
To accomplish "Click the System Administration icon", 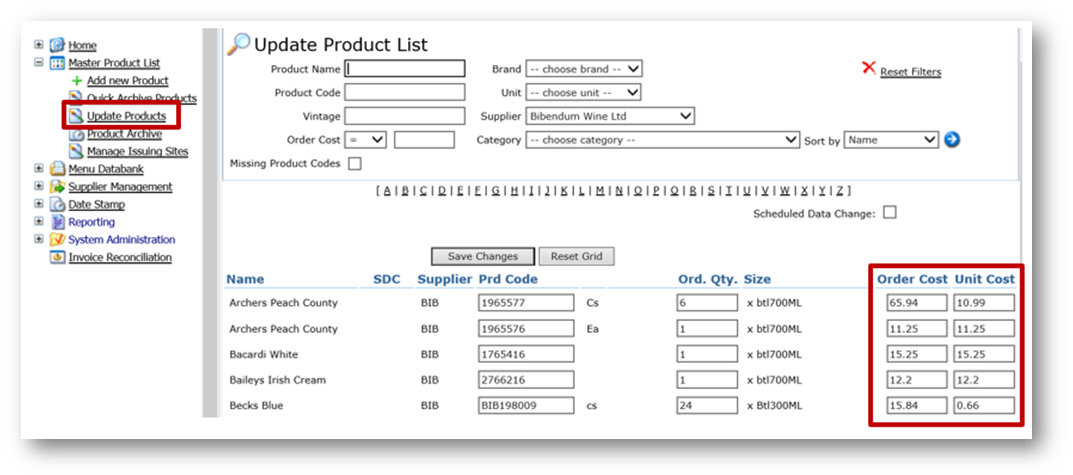I will [57, 240].
